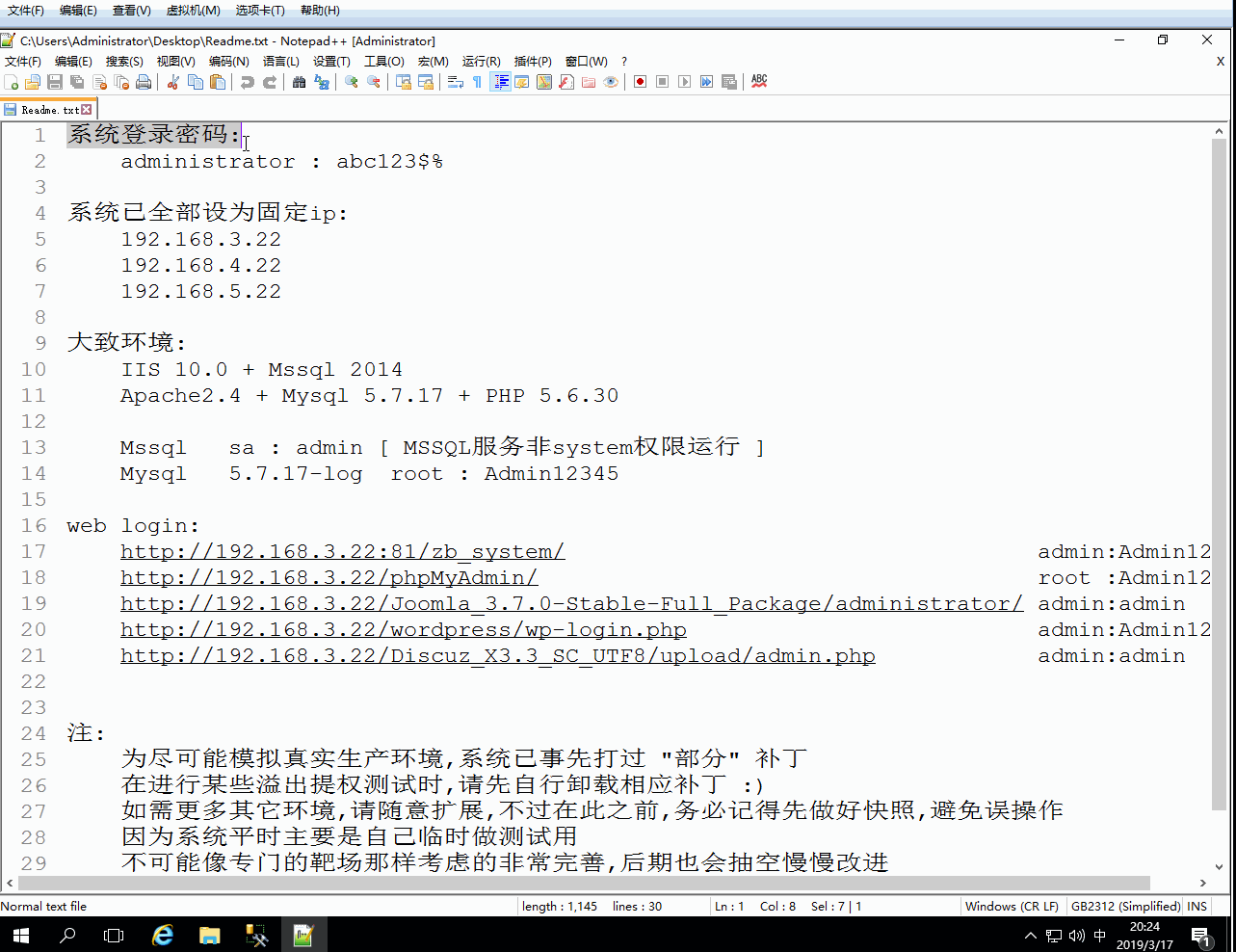Image resolution: width=1236 pixels, height=952 pixels.
Task: Click the horizontal scrollbar right arrow
Action: click(x=1202, y=883)
